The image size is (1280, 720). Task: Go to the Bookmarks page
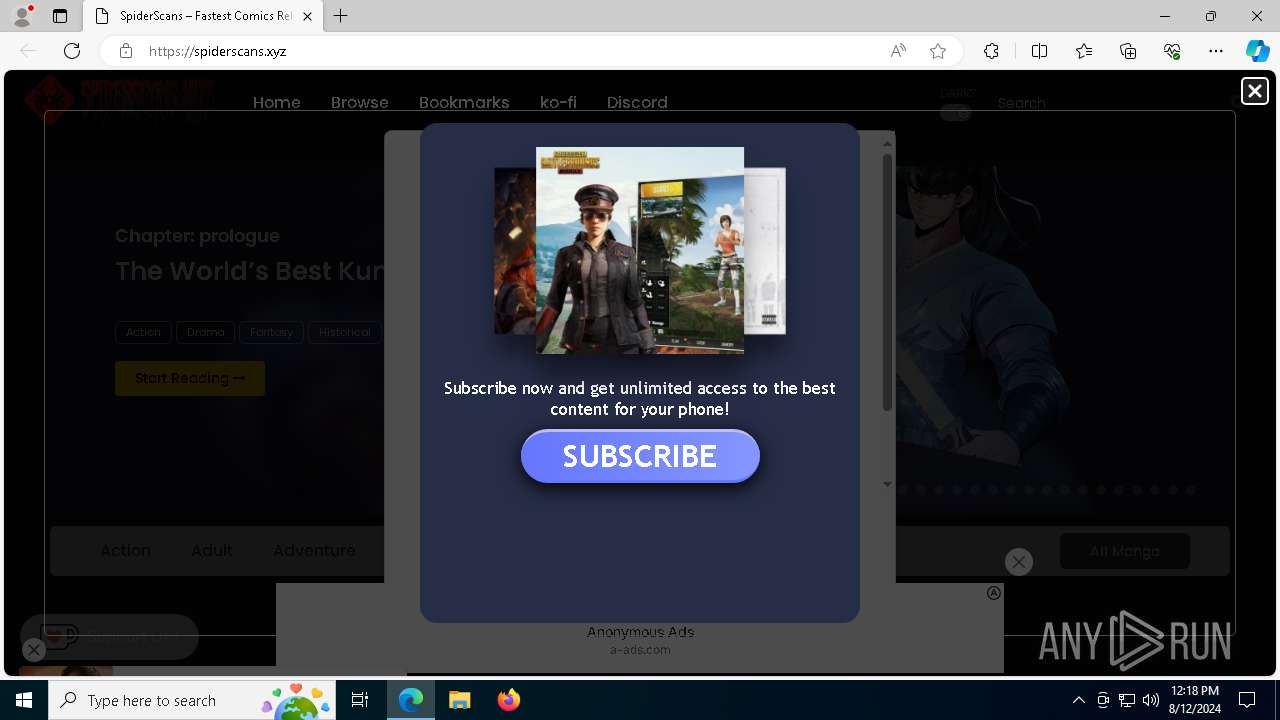click(464, 102)
